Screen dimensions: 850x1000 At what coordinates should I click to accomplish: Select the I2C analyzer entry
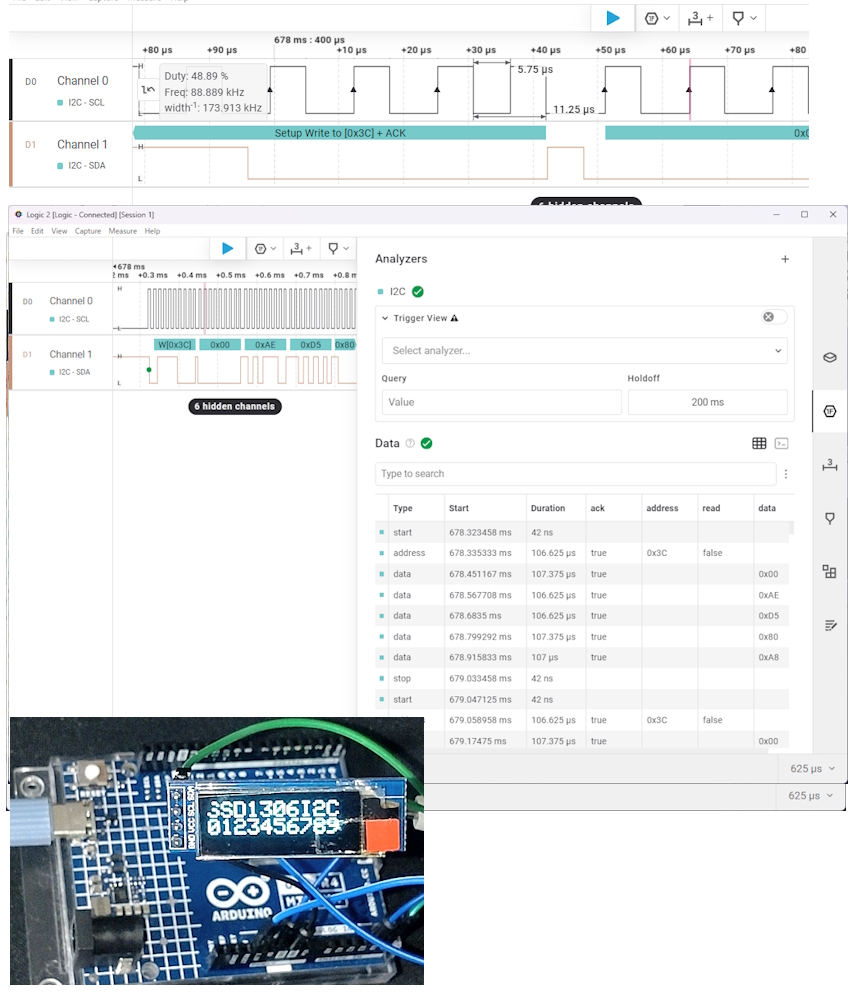[397, 291]
